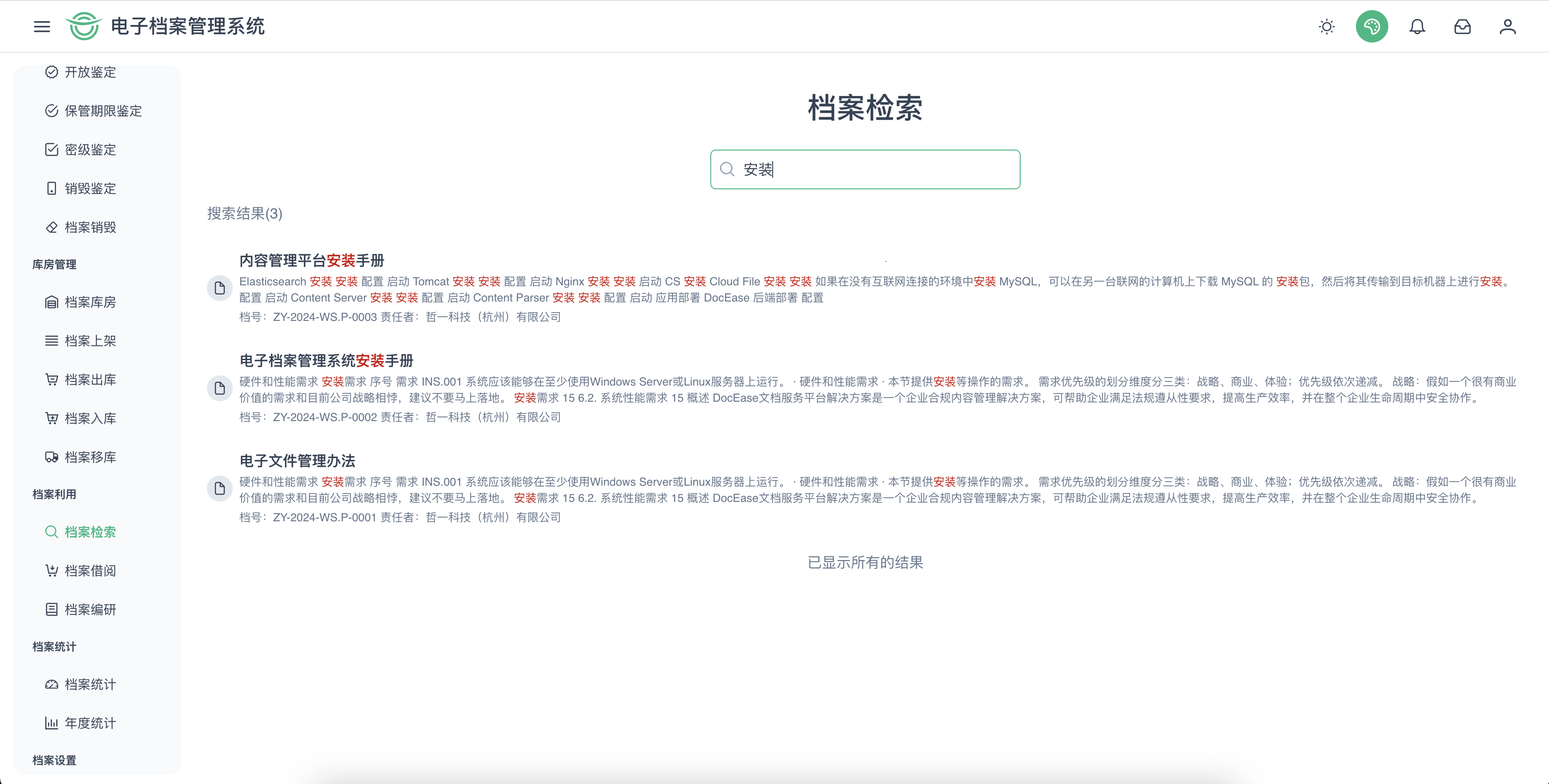
Task: Open result 电子档案管理系统安装手册
Action: pyautogui.click(x=327, y=361)
